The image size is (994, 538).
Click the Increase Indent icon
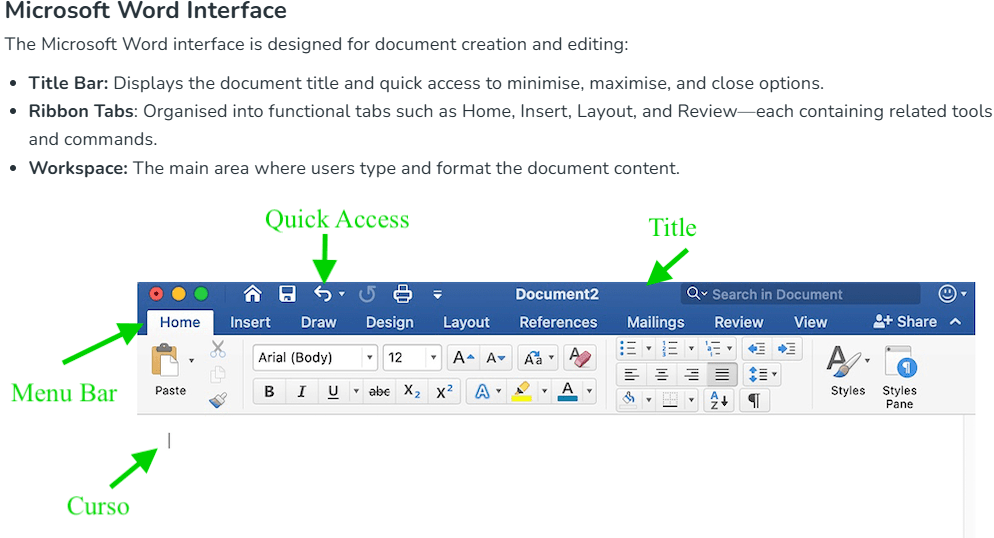787,348
